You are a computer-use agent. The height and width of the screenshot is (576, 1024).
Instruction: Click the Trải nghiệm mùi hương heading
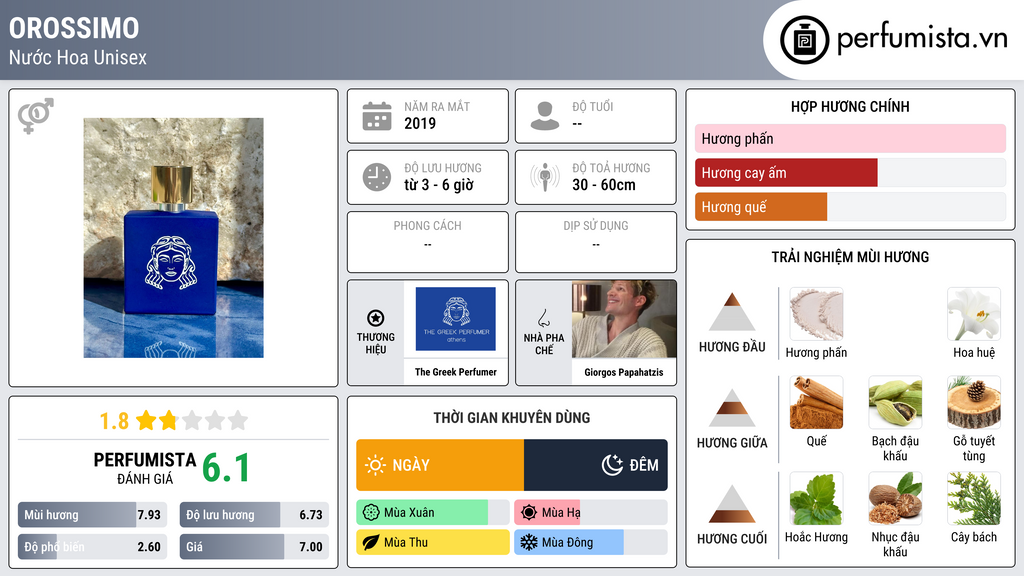[x=850, y=257]
